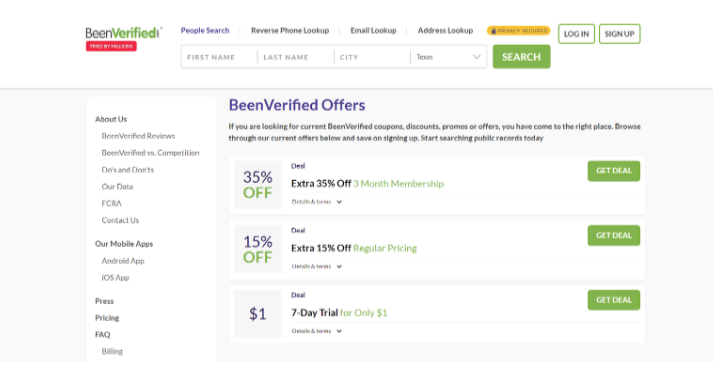Open BeenVerified vs. Competition link
This screenshot has width=713, height=368.
[151, 153]
